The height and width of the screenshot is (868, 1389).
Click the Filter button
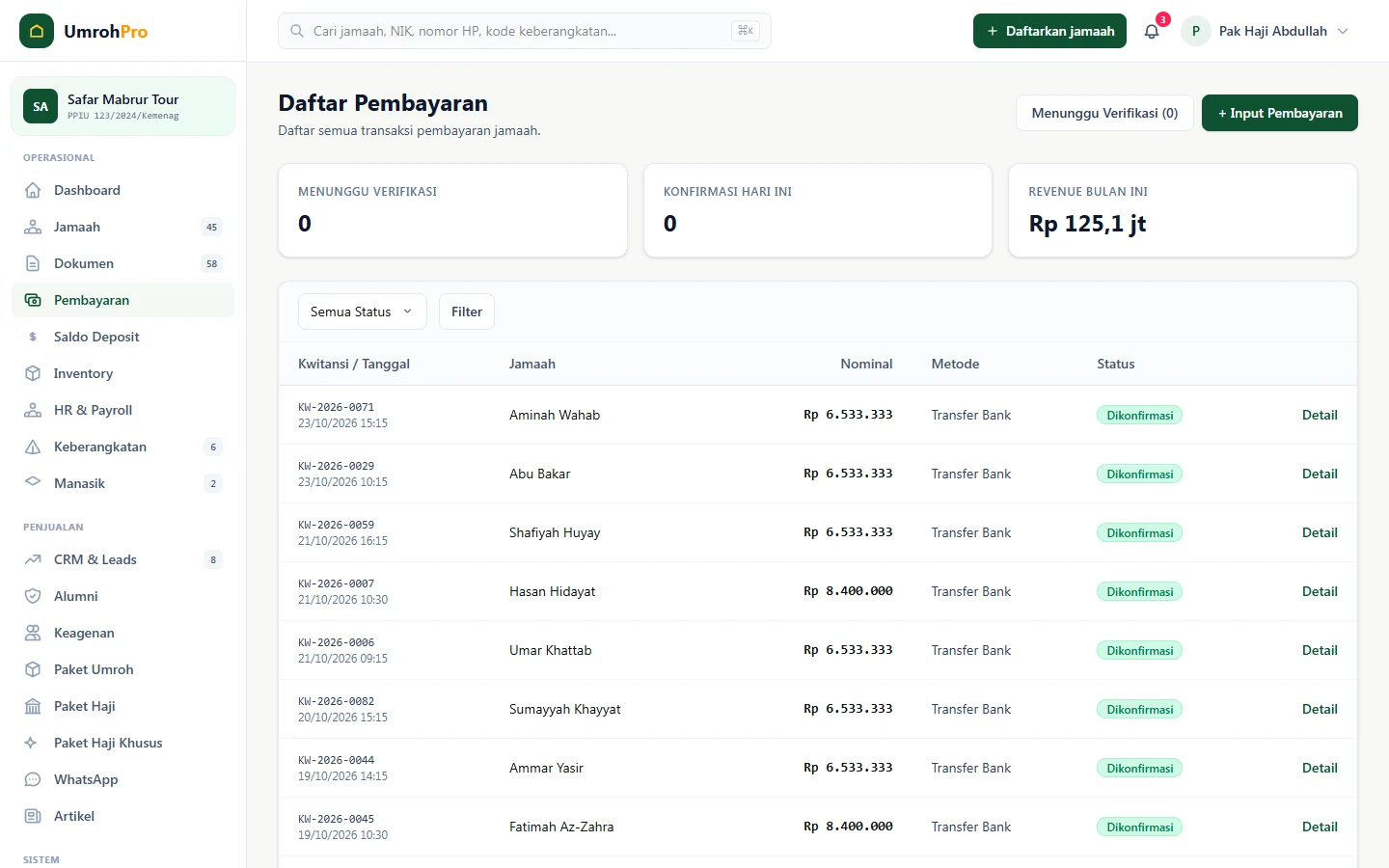[467, 312]
